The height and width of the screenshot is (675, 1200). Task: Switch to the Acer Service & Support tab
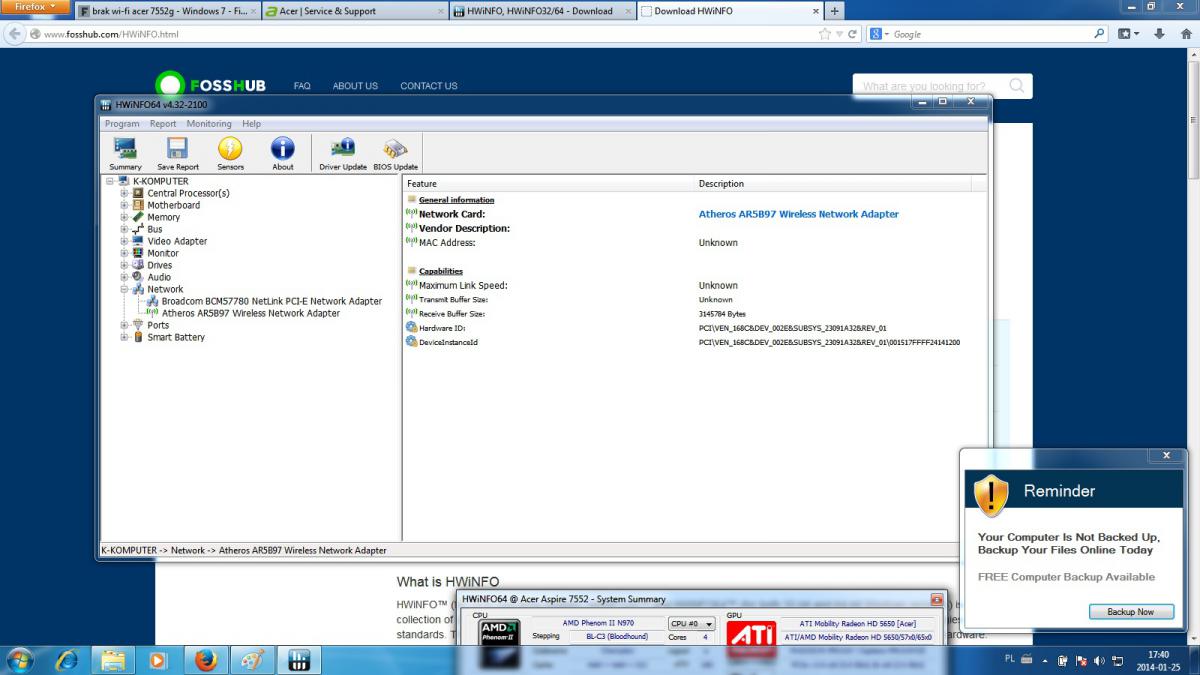355,11
